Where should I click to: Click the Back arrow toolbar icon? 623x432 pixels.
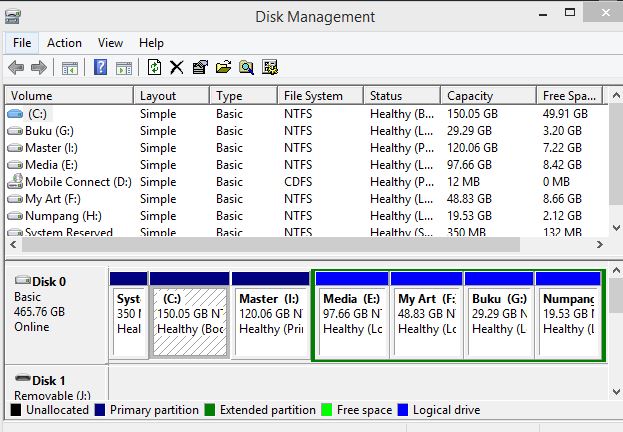16,68
